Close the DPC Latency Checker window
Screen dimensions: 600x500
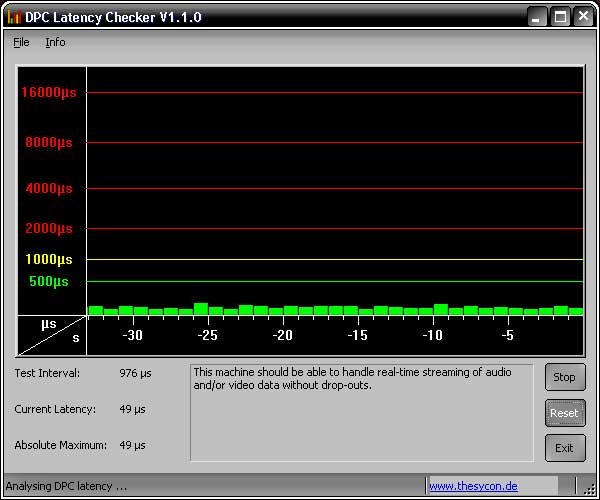point(583,16)
